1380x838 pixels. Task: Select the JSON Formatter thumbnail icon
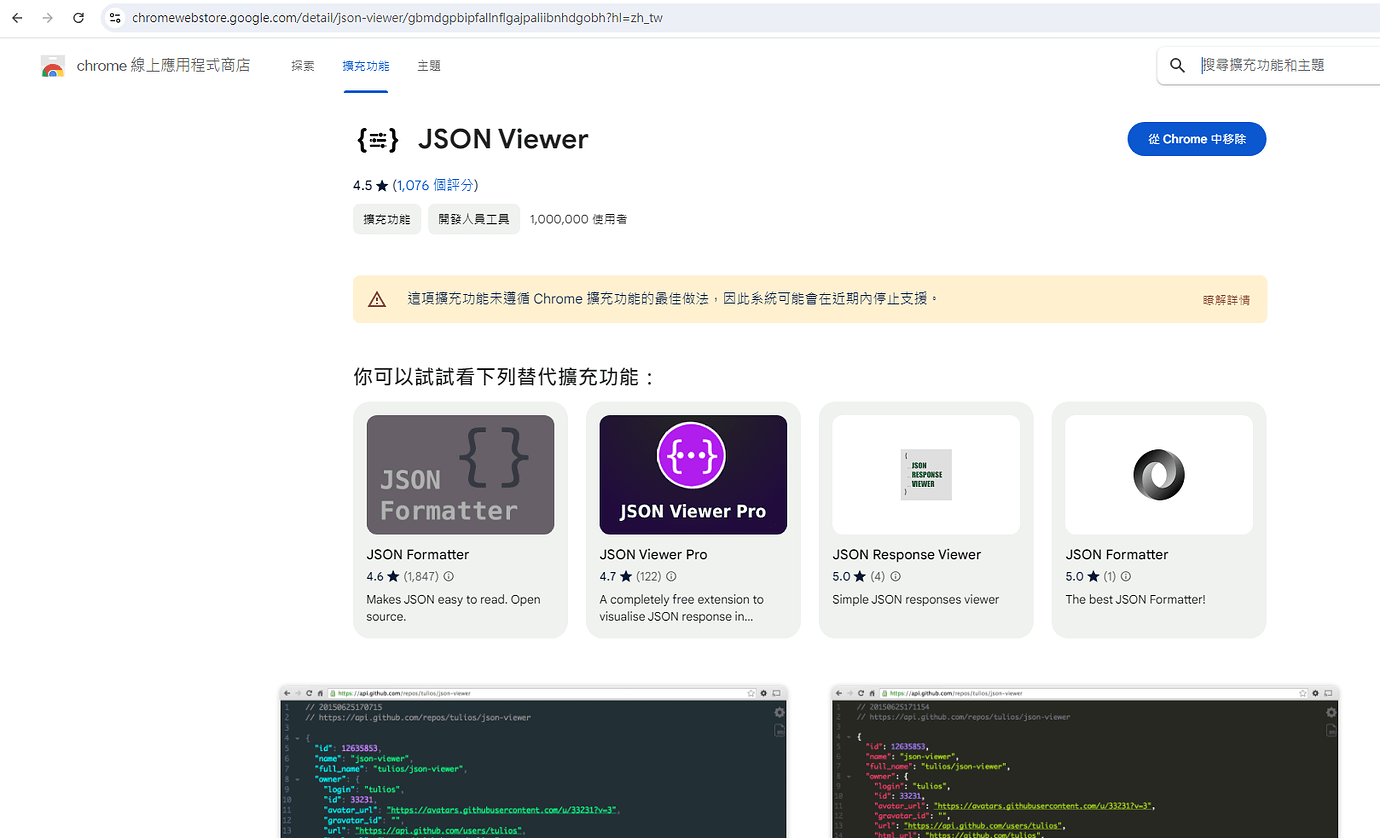460,473
